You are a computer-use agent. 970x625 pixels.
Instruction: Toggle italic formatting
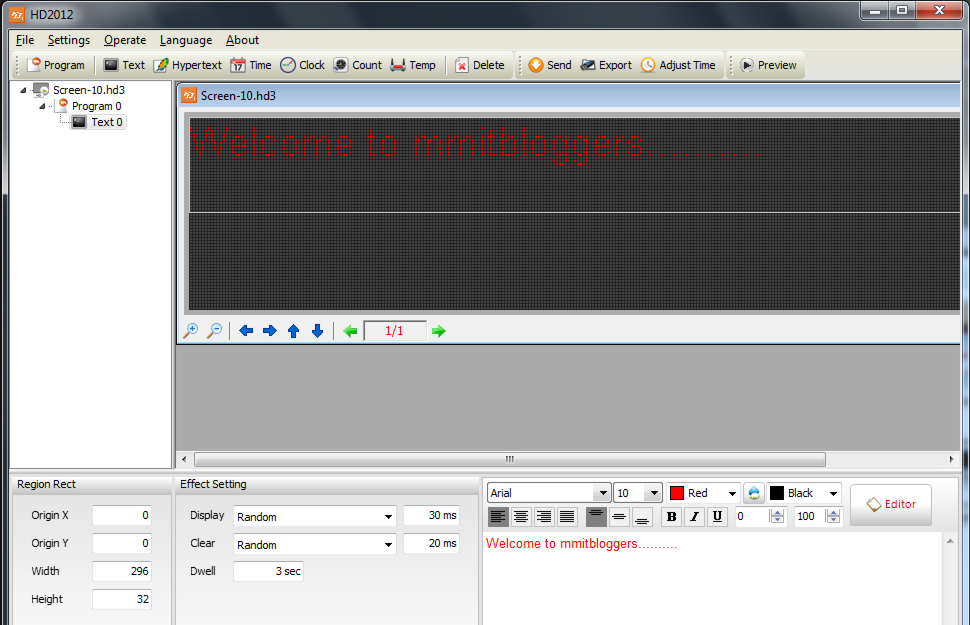point(694,516)
